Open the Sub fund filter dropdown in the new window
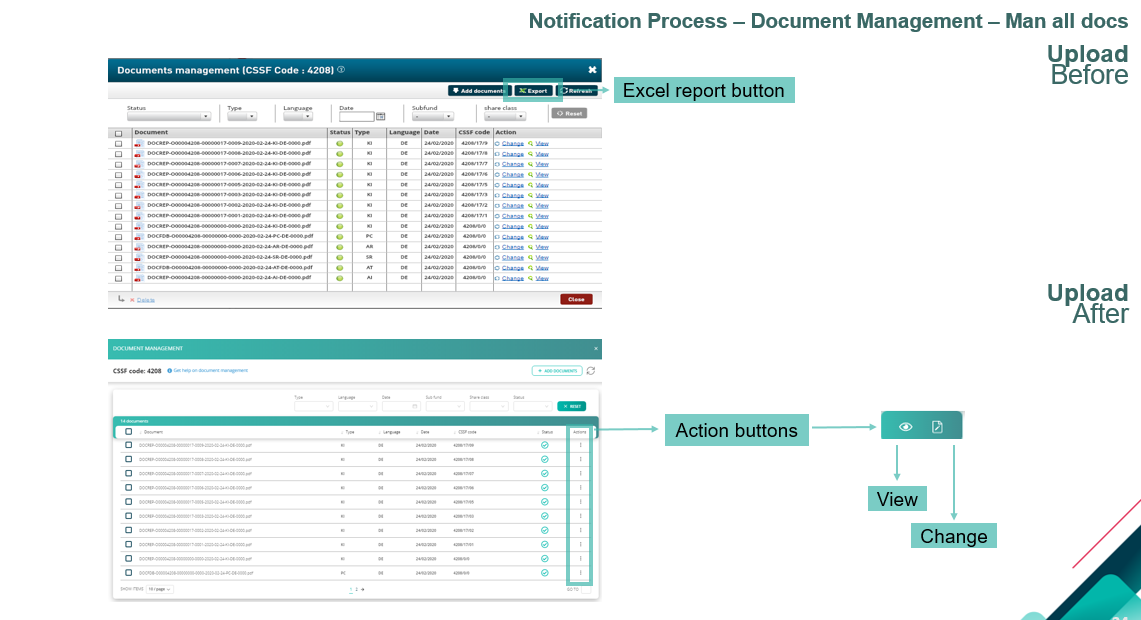Viewport: 1141px width, 620px height. (x=445, y=406)
